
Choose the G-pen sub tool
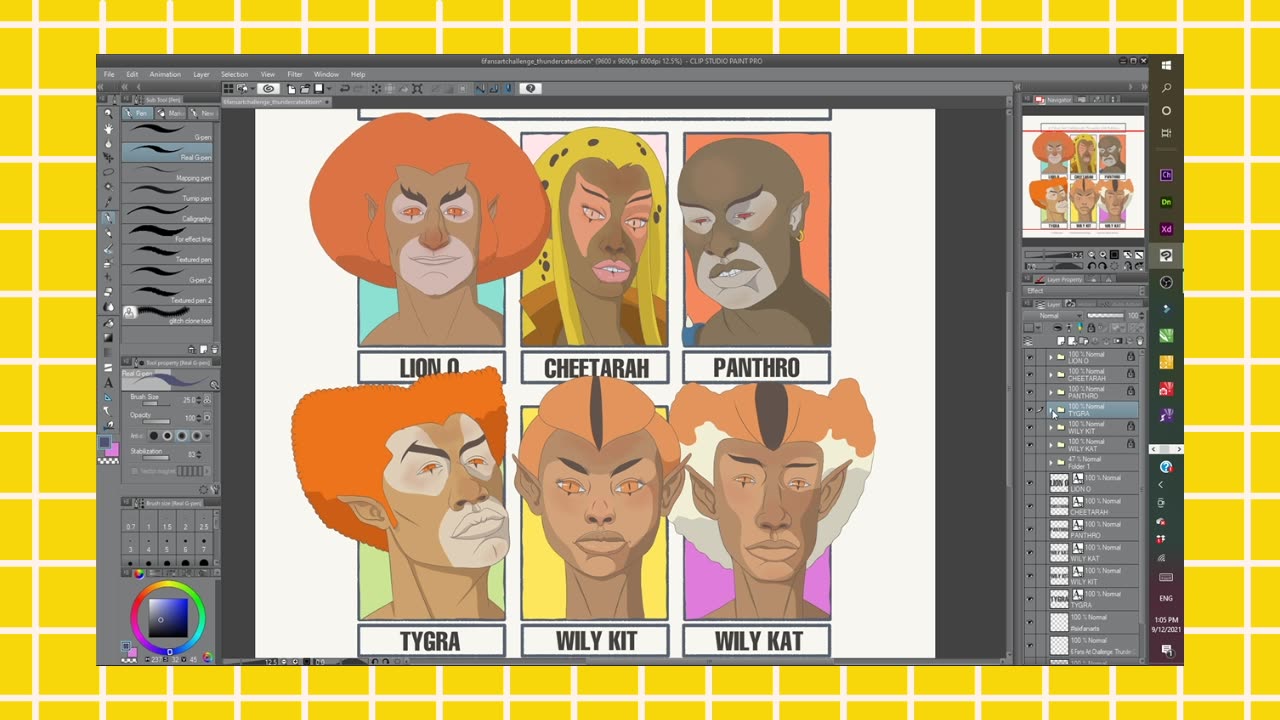pos(167,131)
